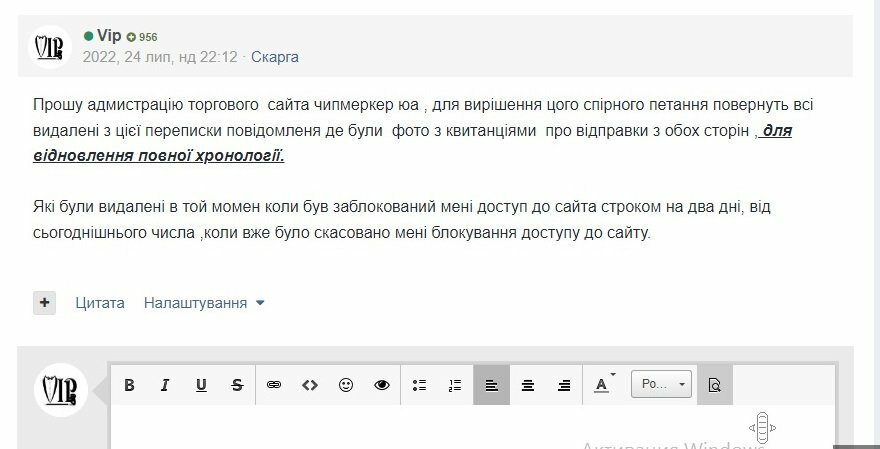
Task: Insert code block with the angle brackets icon
Action: (310, 385)
